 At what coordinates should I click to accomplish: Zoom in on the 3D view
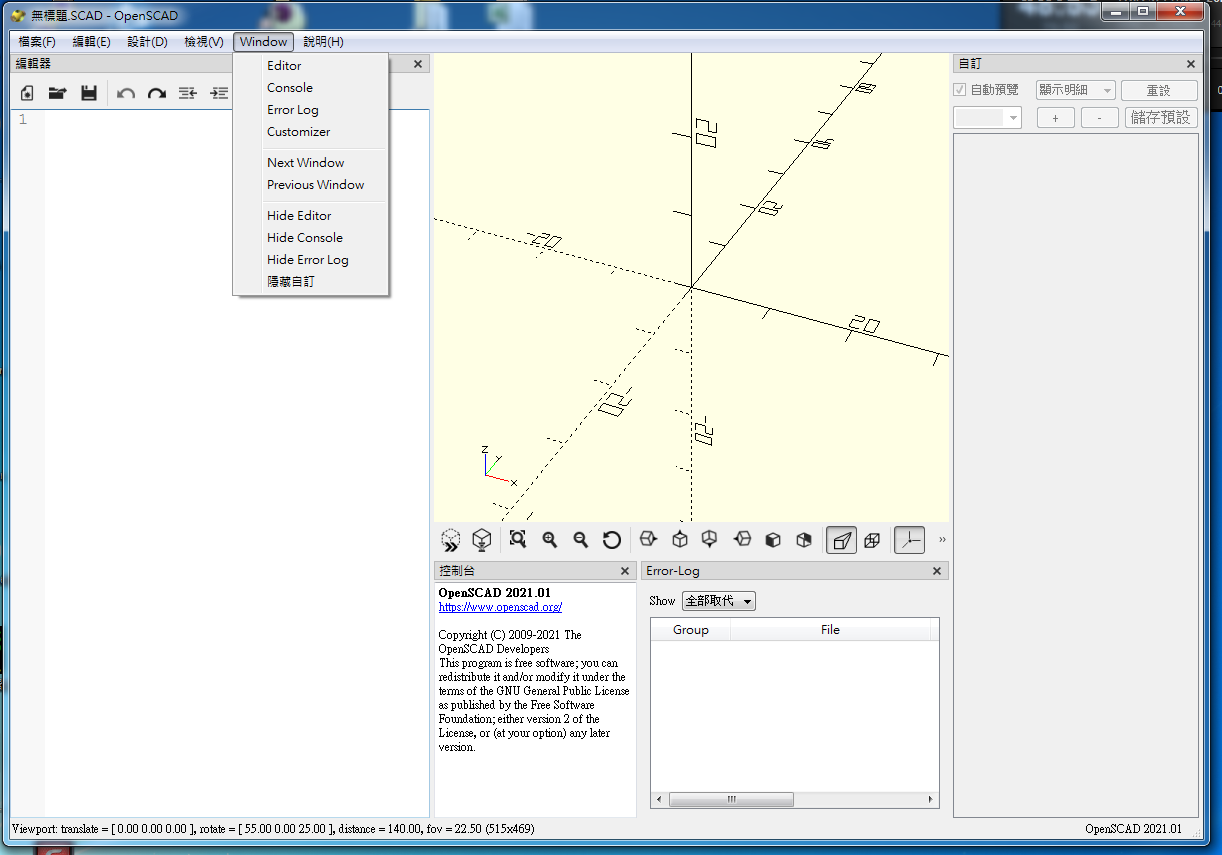pyautogui.click(x=549, y=540)
